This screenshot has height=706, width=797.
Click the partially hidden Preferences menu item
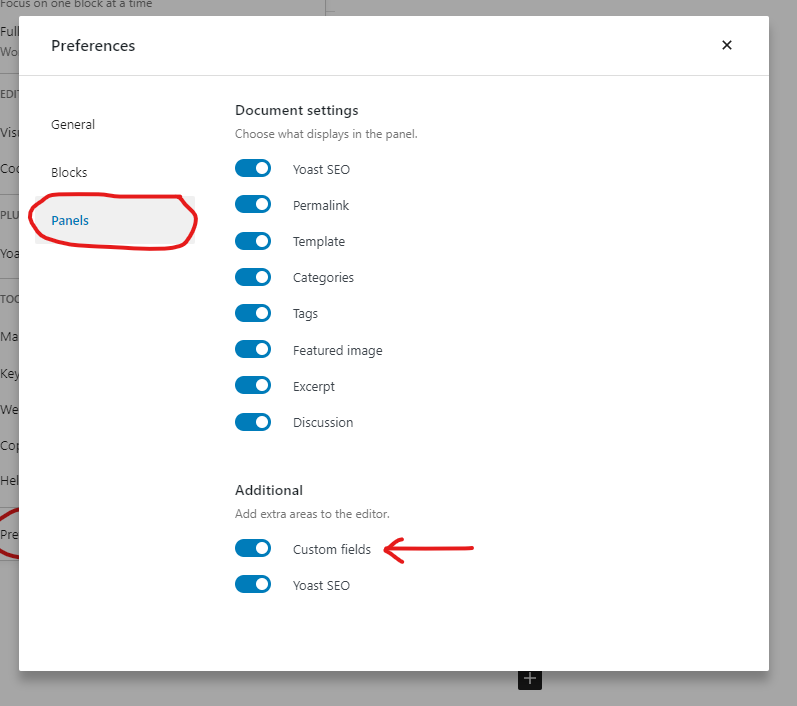[9, 534]
